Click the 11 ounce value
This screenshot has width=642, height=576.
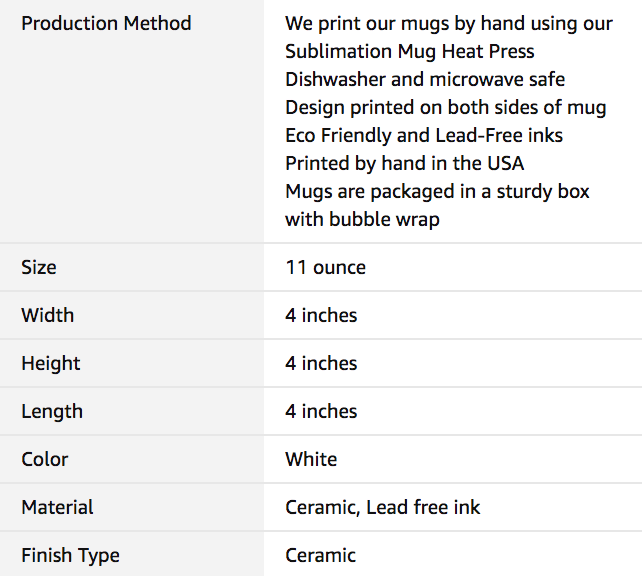[326, 267]
